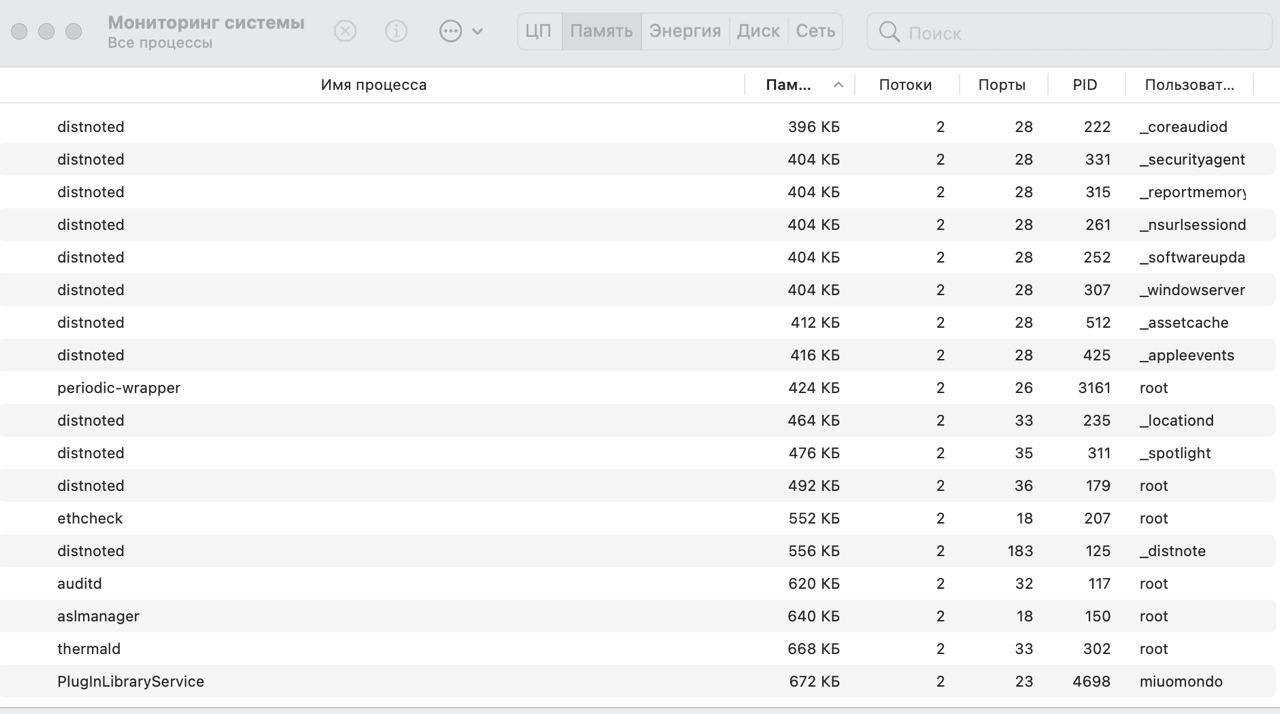Screen dimensions: 1280x714
Task: Select distnoted row with PID 315
Action: [x=638, y=192]
